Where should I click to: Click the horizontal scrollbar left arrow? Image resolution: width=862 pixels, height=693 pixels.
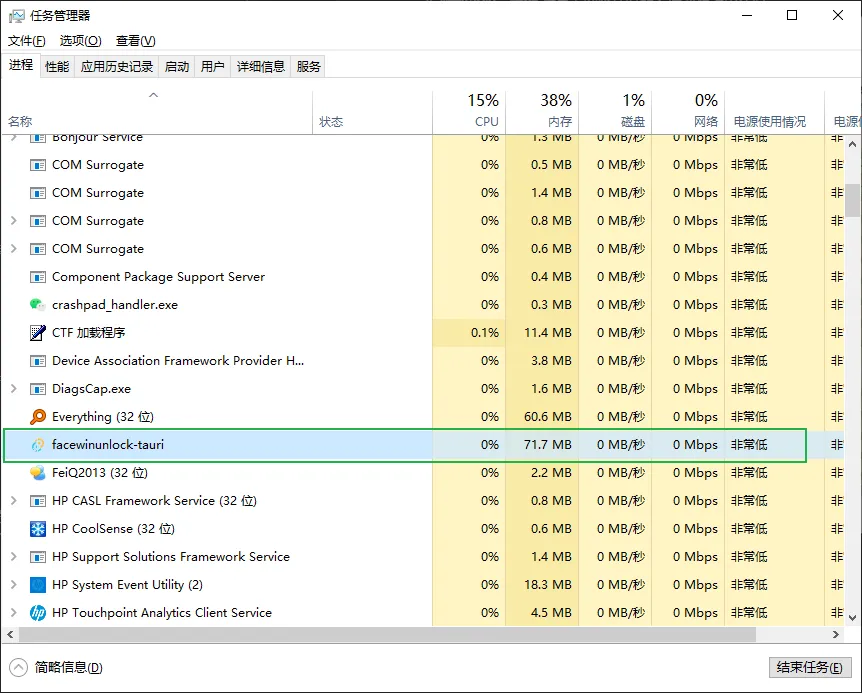10,634
